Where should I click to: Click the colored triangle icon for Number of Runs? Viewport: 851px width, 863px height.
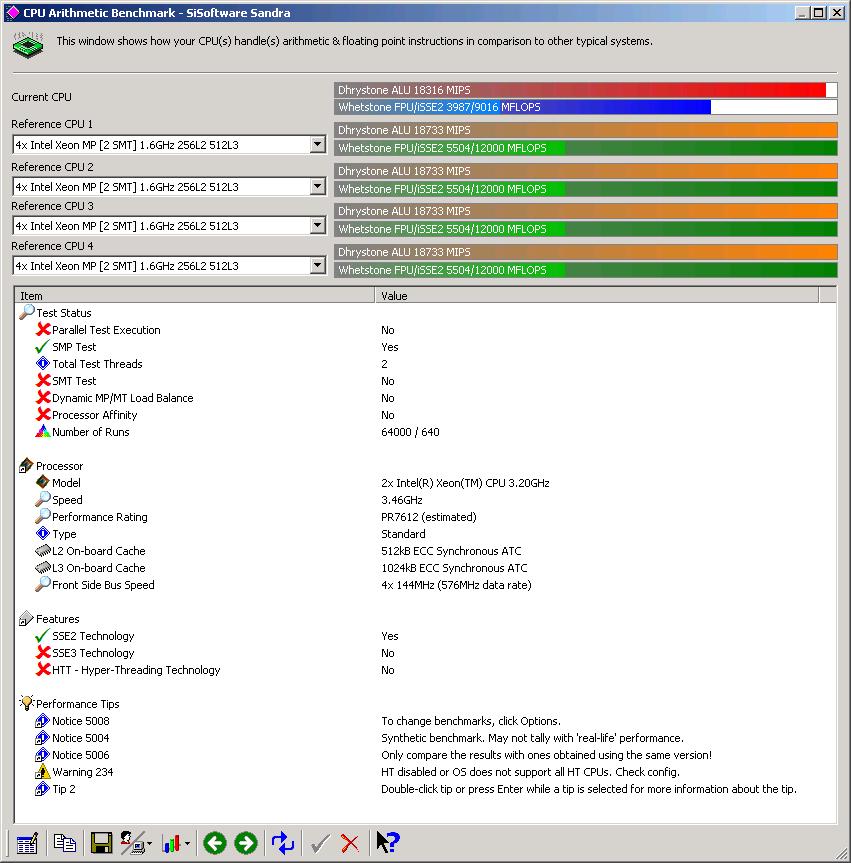(42, 432)
